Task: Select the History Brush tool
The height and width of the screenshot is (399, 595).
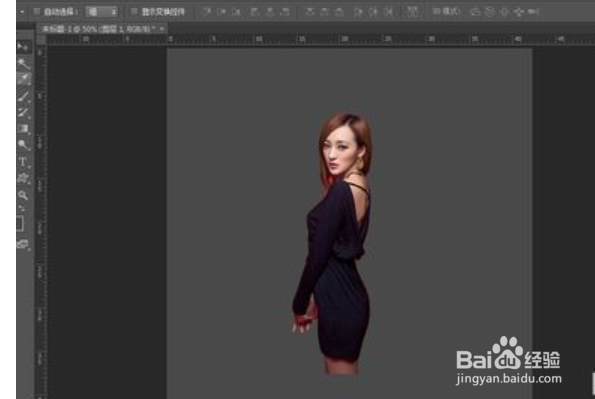Action: pos(23,112)
